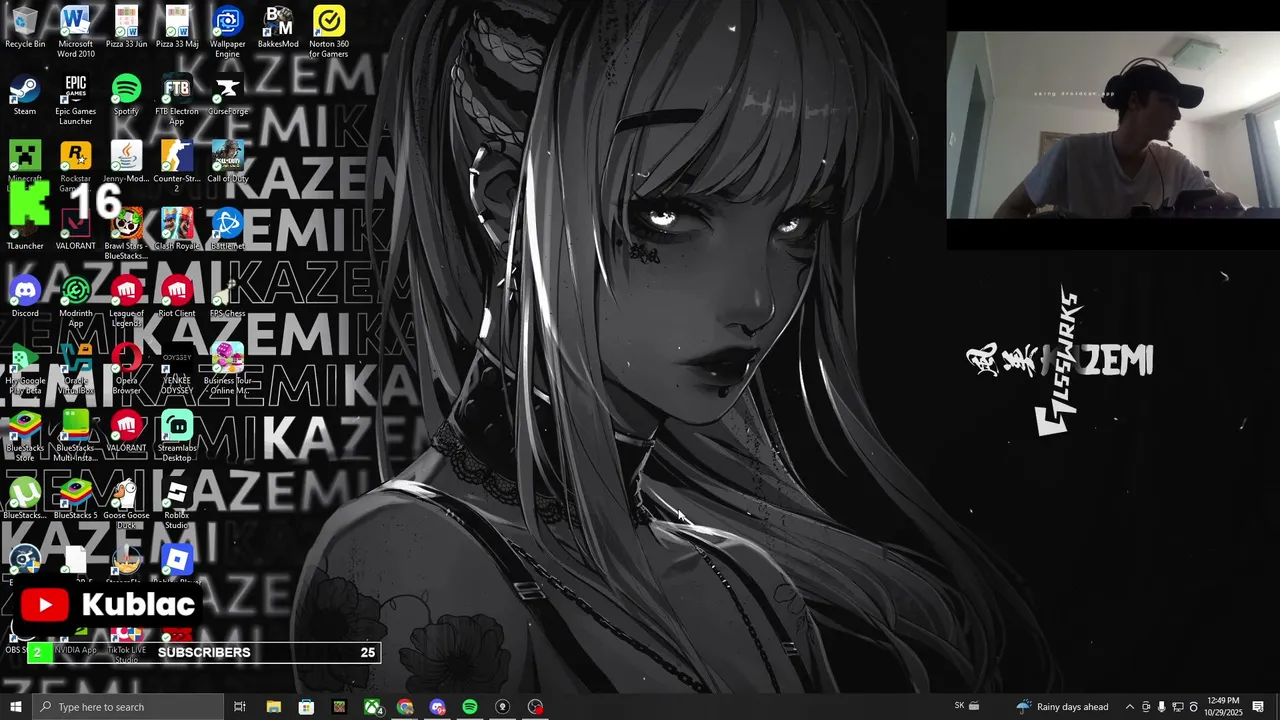Open League of Legends shortcut

pyautogui.click(x=126, y=302)
